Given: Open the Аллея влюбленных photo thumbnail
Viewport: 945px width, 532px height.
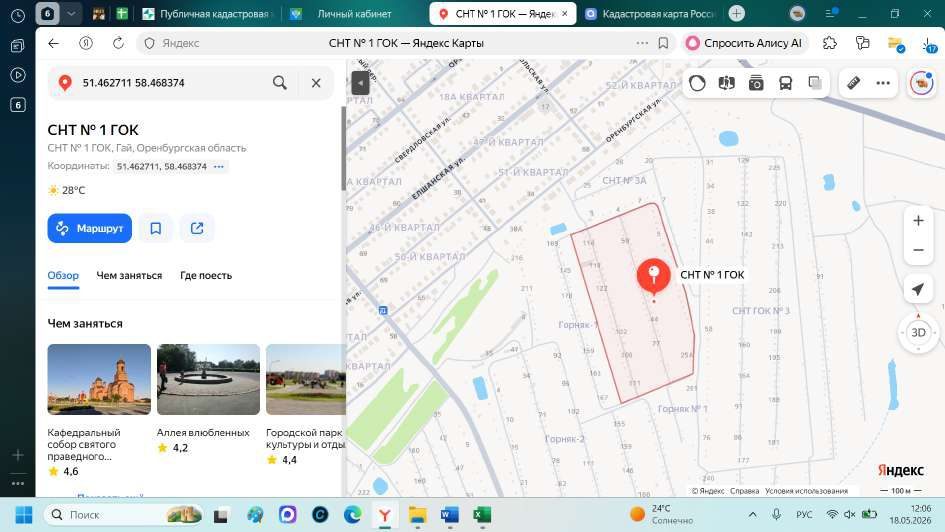Looking at the screenshot, I should (x=209, y=380).
